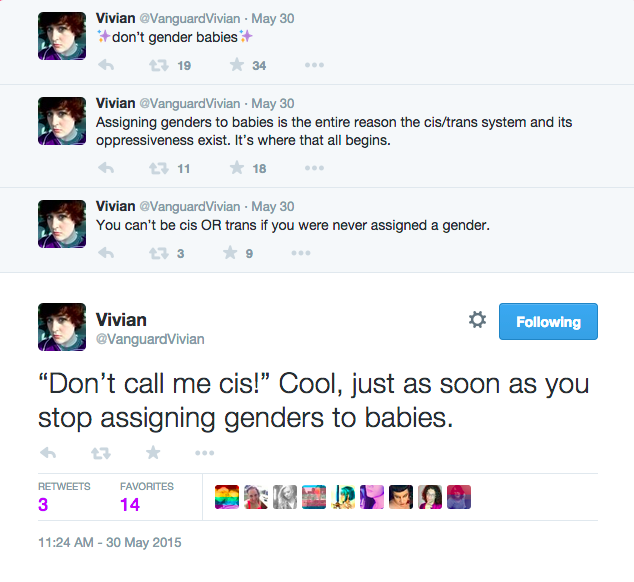
Task: Reply to the "don't gender babies" tweet
Action: coord(106,66)
